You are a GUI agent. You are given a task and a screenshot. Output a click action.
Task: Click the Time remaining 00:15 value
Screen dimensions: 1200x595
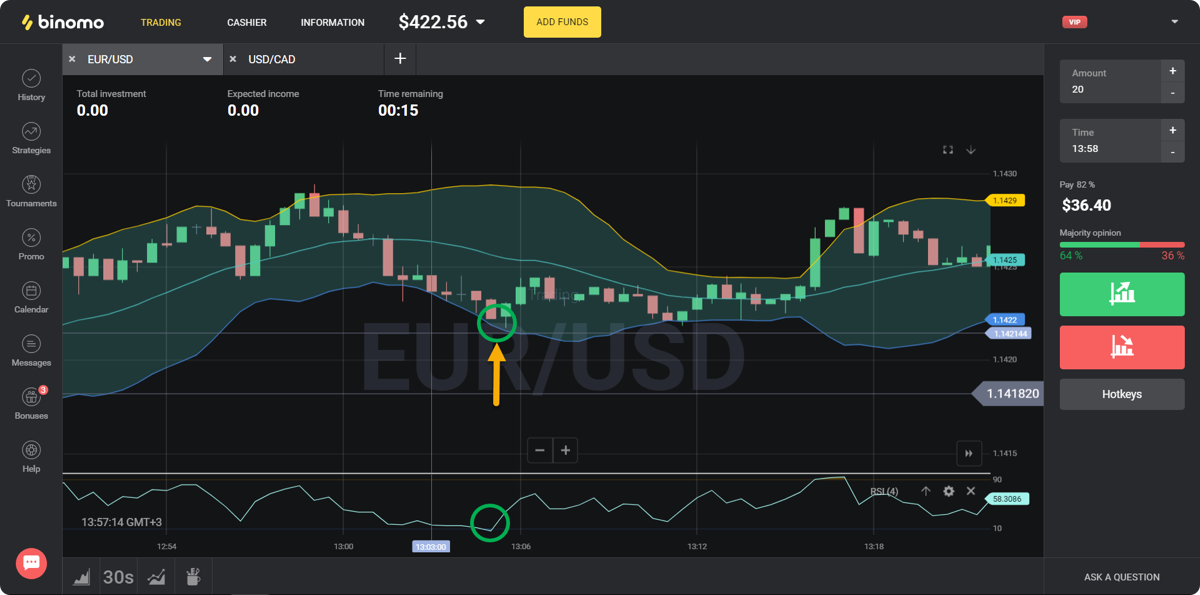pyautogui.click(x=398, y=110)
